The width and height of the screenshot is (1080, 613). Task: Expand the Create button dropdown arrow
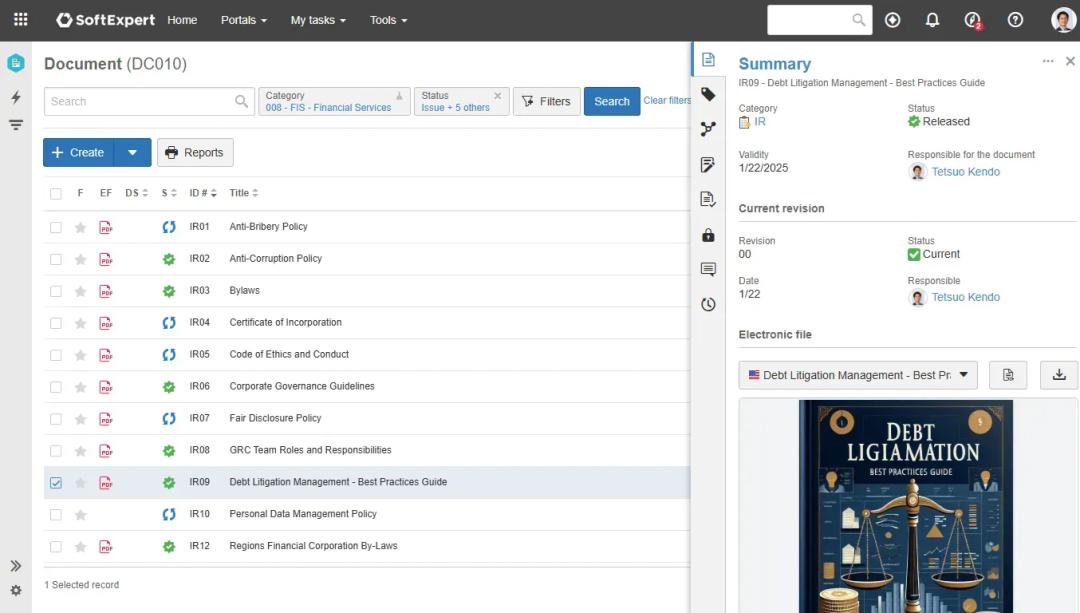click(x=133, y=153)
